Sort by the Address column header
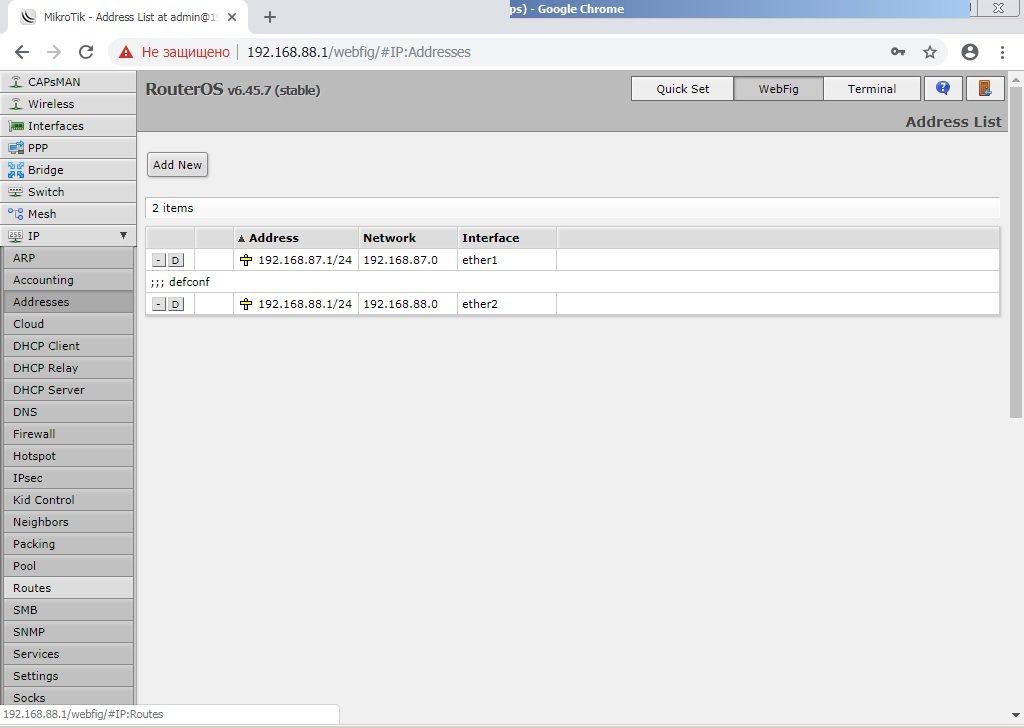 (296, 238)
